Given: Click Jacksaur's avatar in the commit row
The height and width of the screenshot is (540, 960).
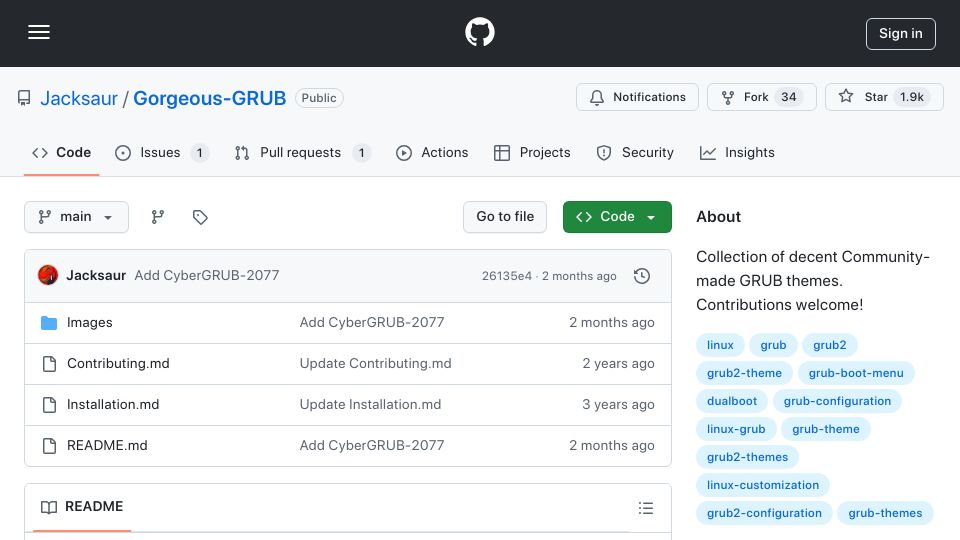Looking at the screenshot, I should [48, 276].
